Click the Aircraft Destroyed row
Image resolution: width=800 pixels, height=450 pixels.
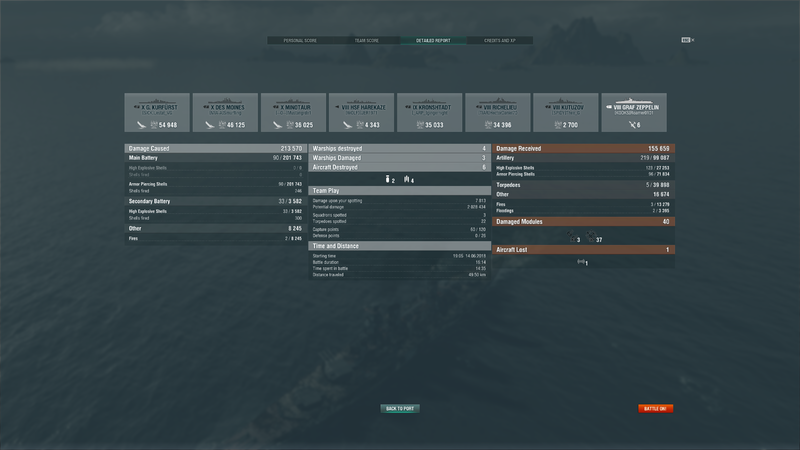tap(399, 167)
